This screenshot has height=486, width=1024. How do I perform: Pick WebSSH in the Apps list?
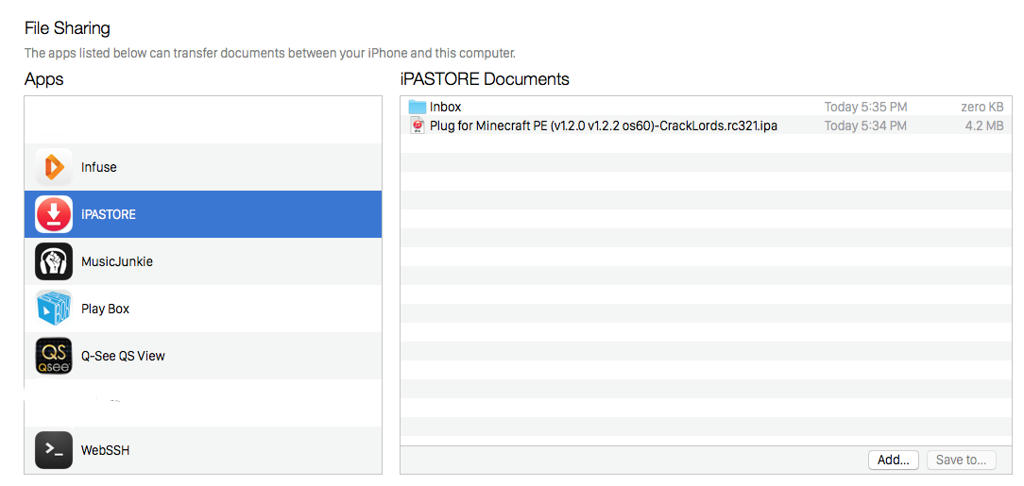[105, 450]
